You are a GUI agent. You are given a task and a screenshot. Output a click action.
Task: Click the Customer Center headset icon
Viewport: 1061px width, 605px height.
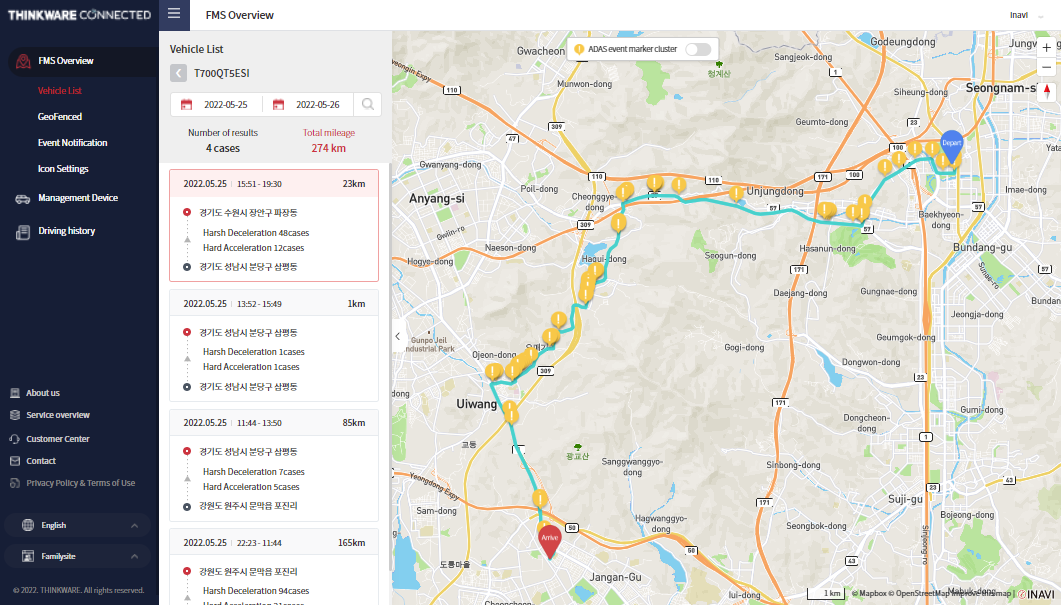click(15, 439)
